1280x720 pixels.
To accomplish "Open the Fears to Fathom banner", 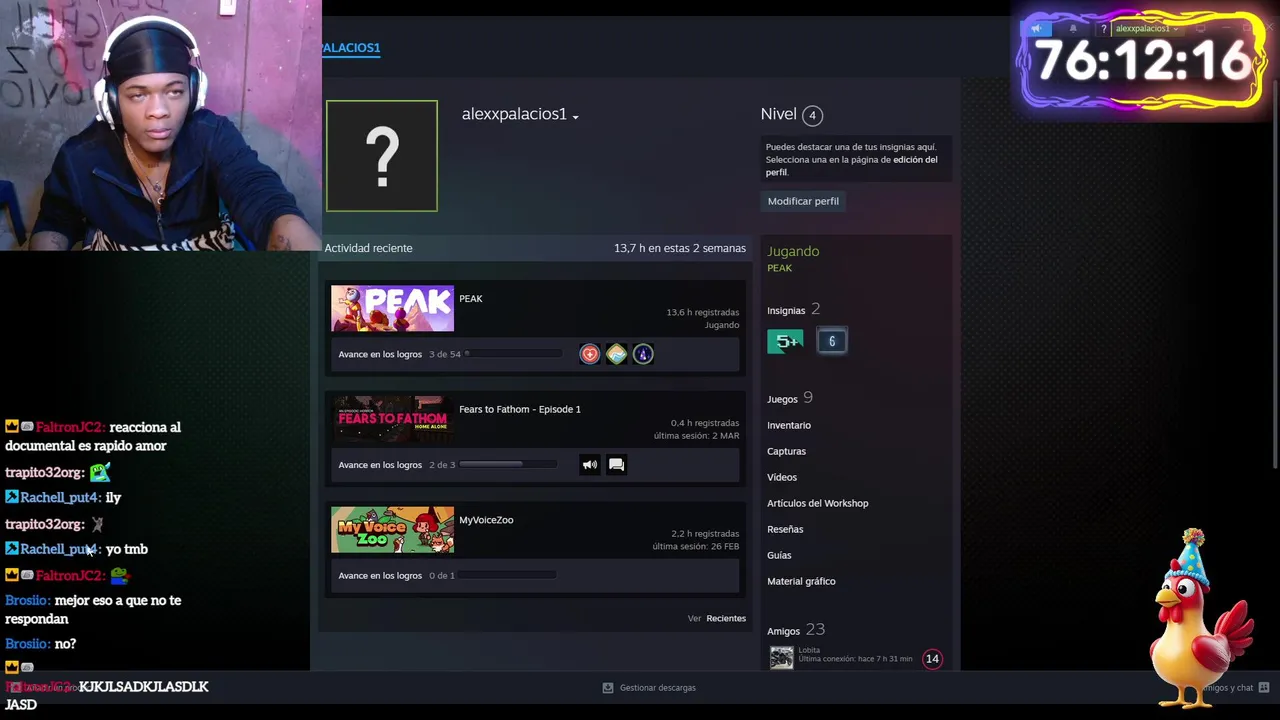I will (x=392, y=420).
